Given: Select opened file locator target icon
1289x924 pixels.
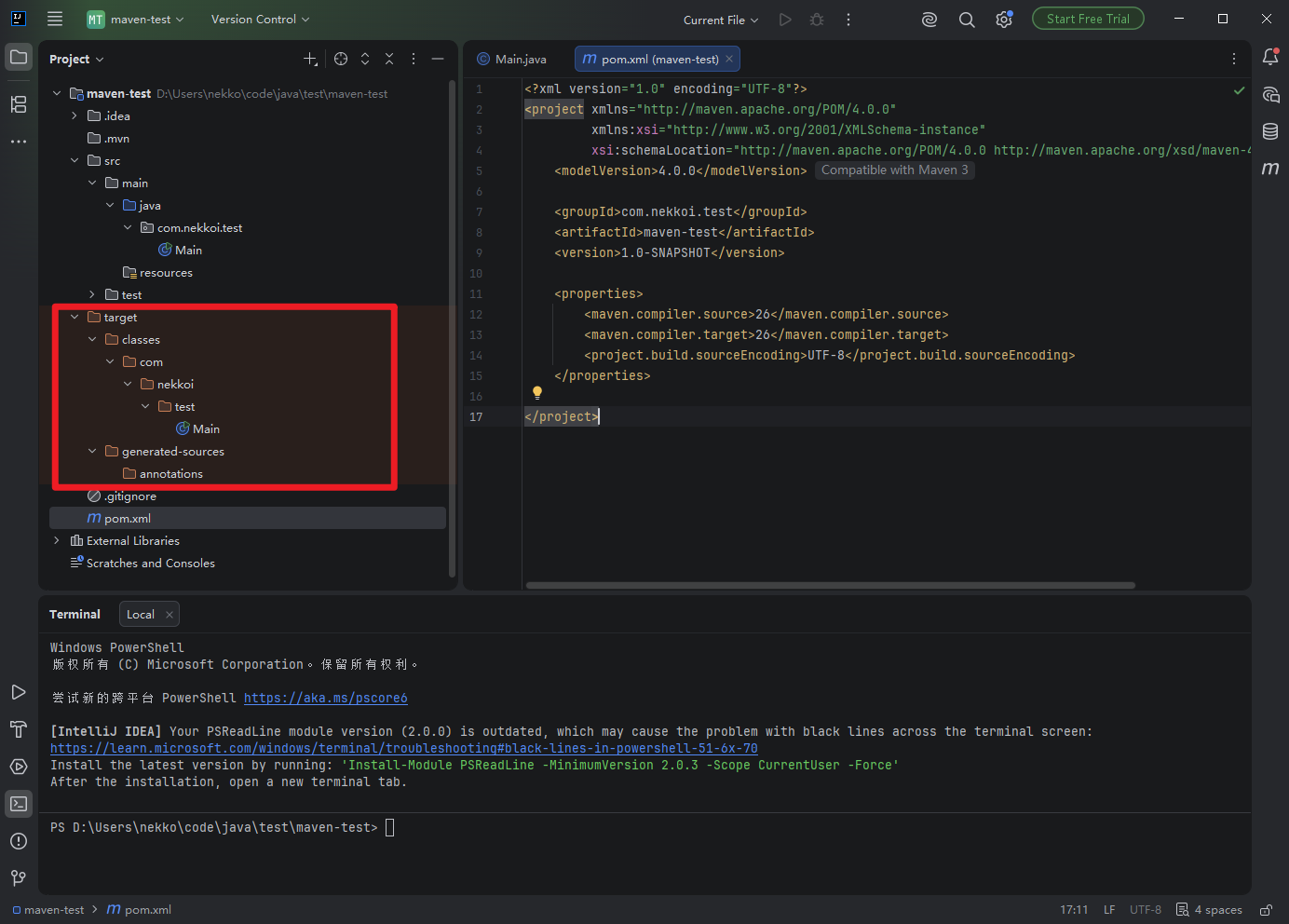Looking at the screenshot, I should pyautogui.click(x=341, y=59).
